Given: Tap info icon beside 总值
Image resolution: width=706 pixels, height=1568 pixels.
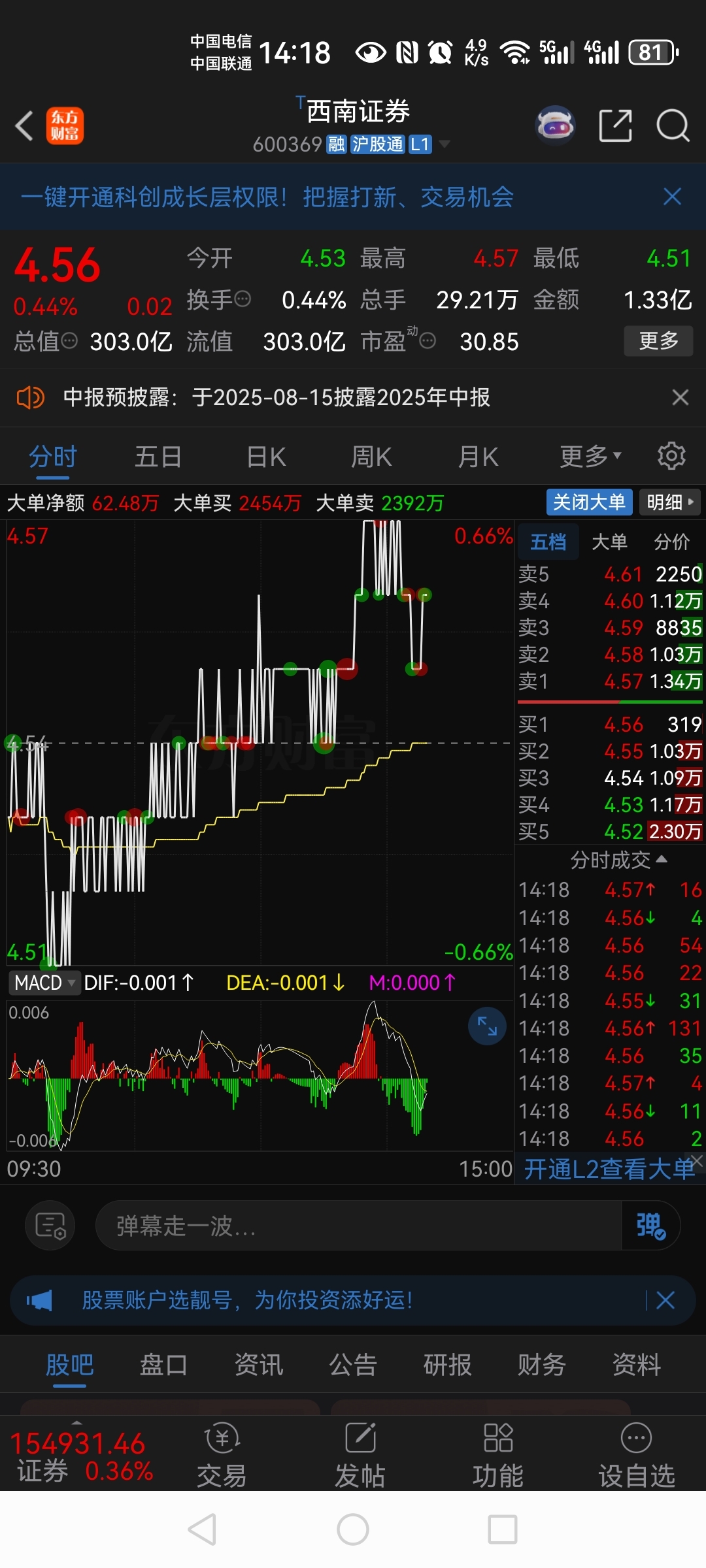Looking at the screenshot, I should (69, 341).
